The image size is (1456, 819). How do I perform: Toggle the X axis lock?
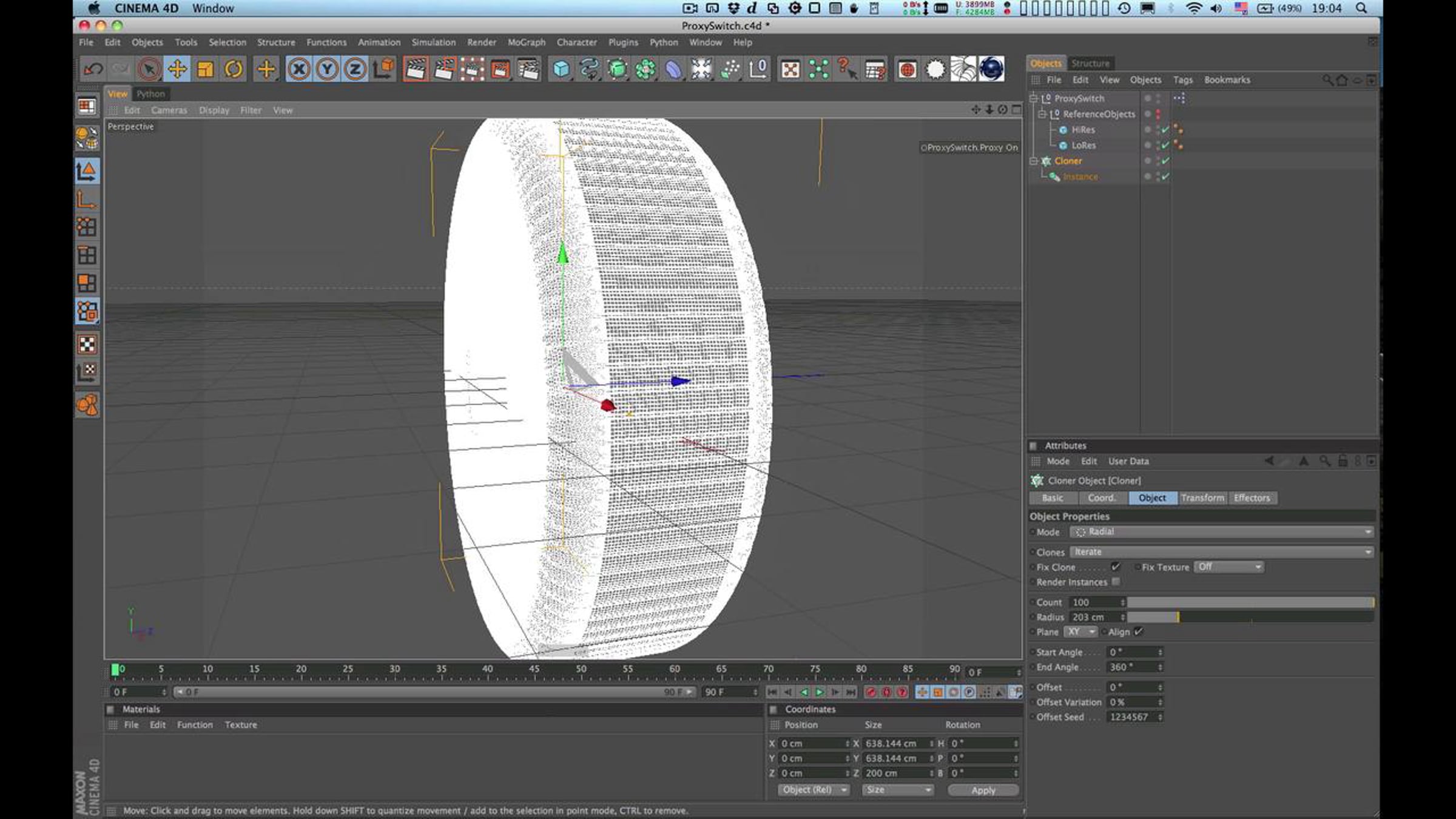point(298,69)
